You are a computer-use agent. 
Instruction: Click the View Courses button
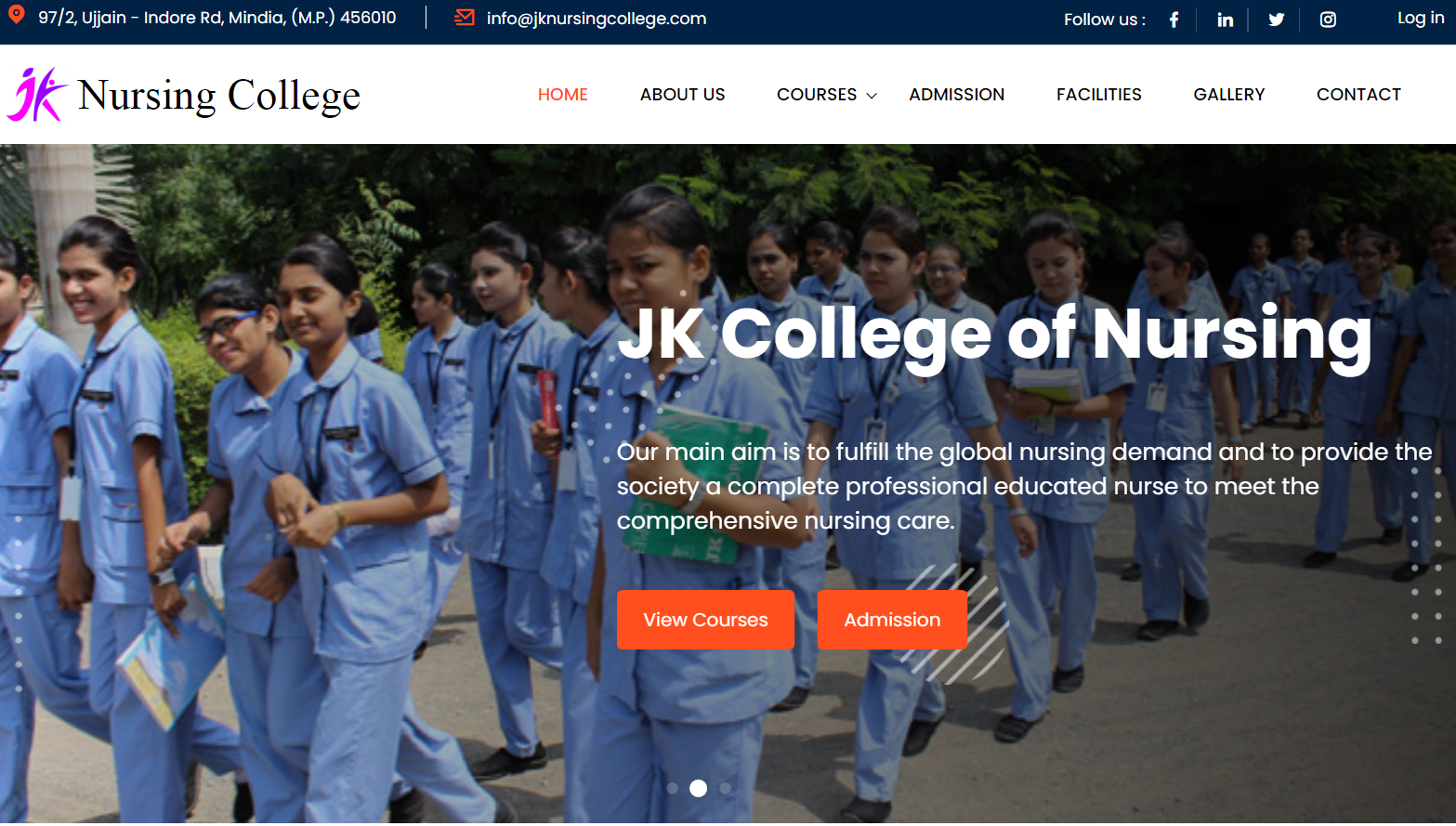coord(705,620)
